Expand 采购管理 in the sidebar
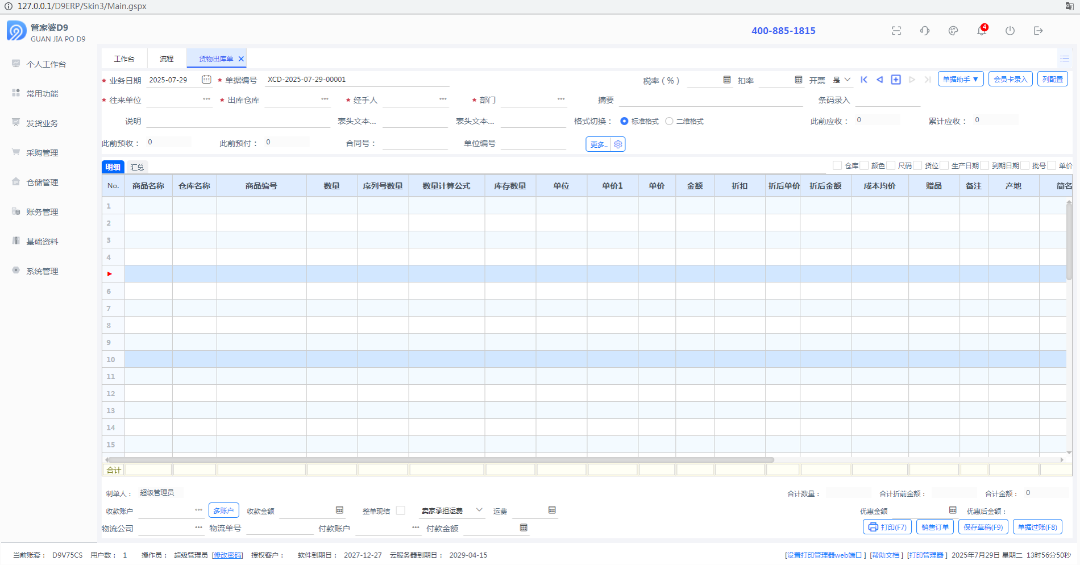The height and width of the screenshot is (565, 1080). click(x=42, y=153)
